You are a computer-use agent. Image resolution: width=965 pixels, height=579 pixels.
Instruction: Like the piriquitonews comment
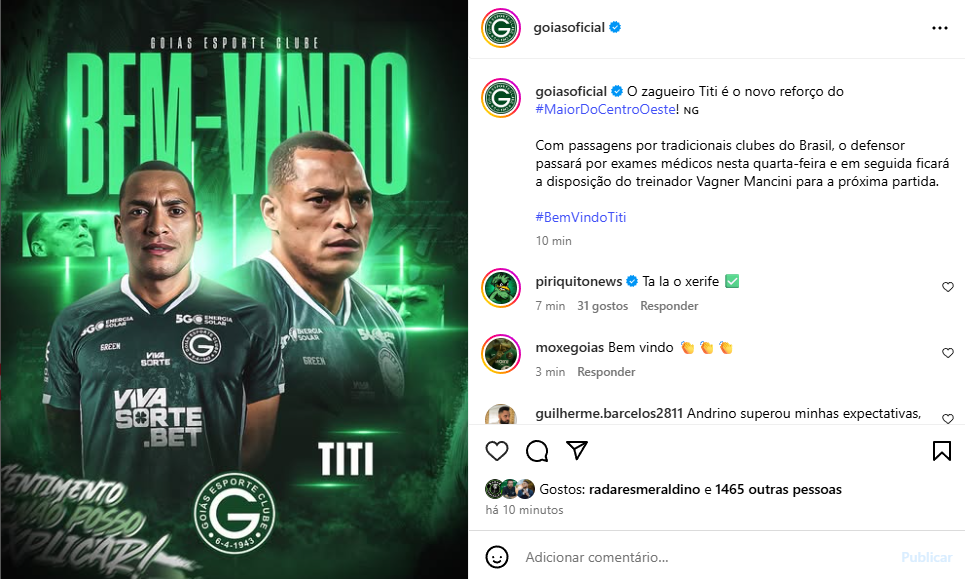pos(948,287)
